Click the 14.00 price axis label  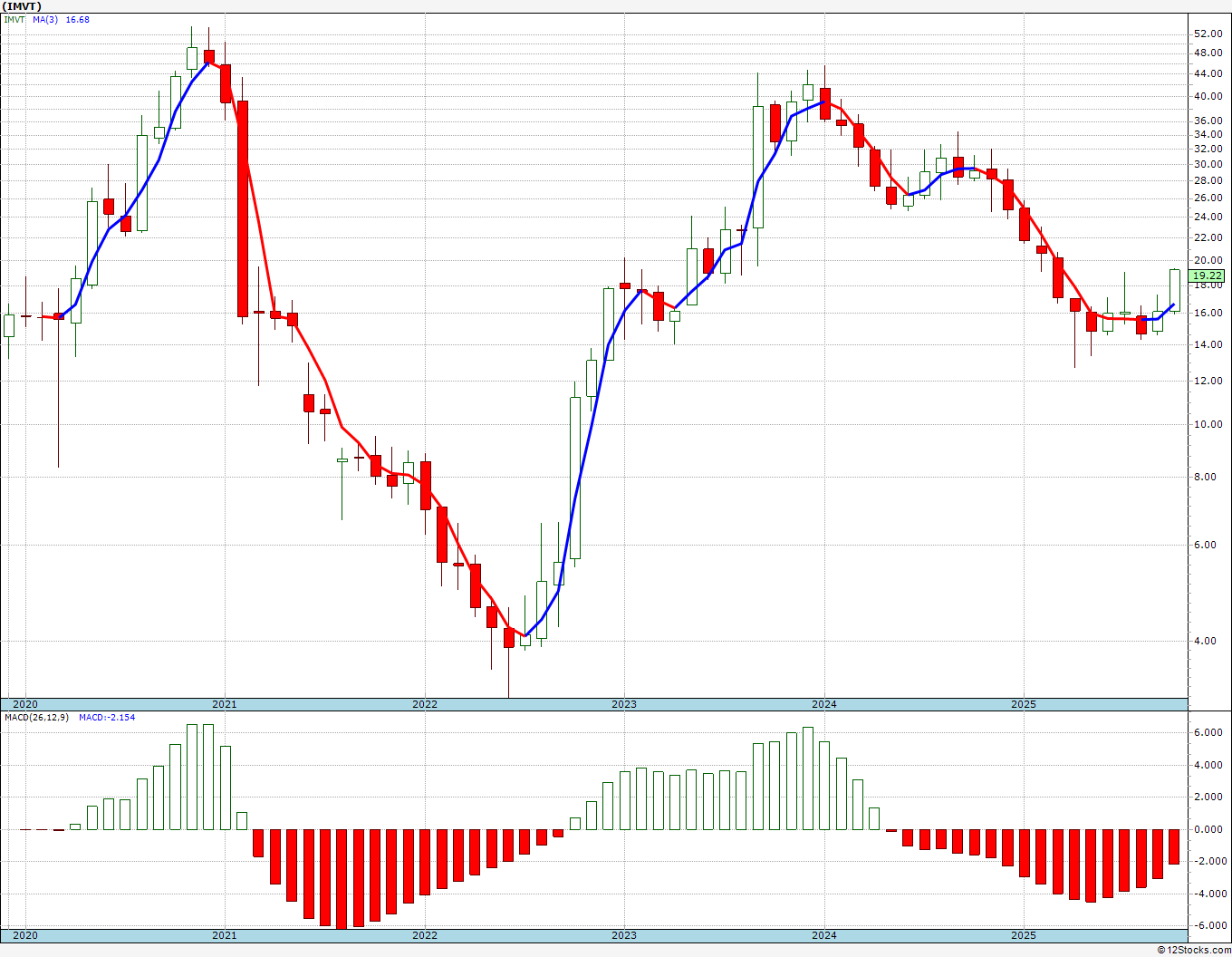(1208, 344)
